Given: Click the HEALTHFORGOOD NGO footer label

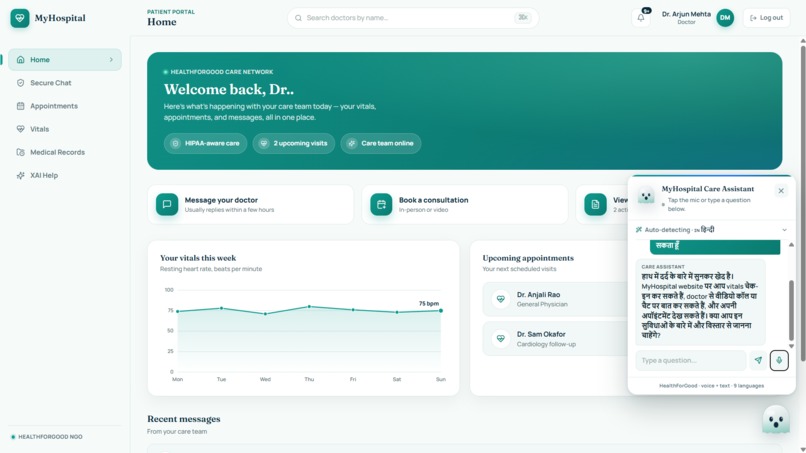Looking at the screenshot, I should [50, 437].
